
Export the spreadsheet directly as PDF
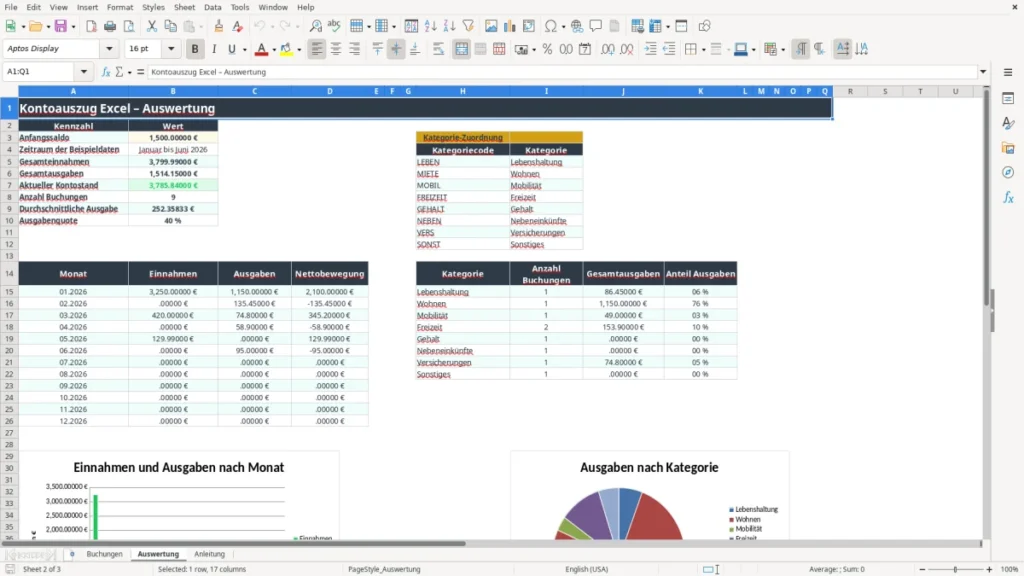pyautogui.click(x=91, y=26)
